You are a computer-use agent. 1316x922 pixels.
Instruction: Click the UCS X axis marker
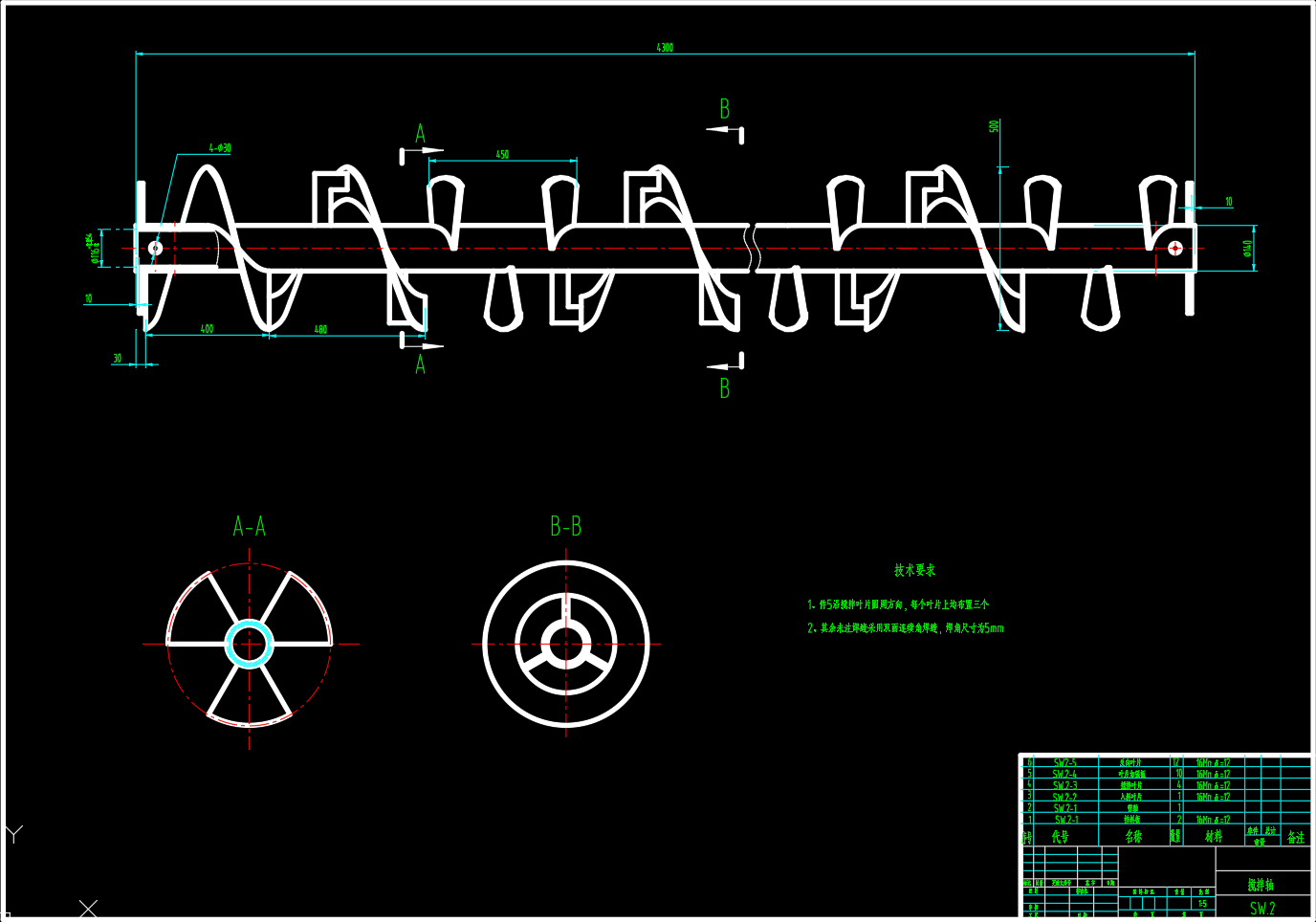pos(88,908)
